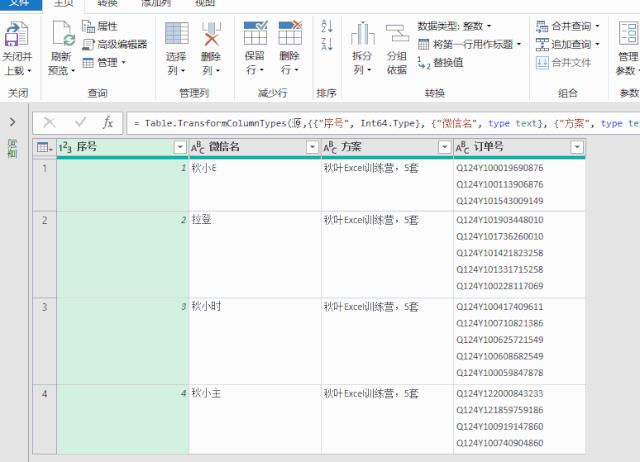This screenshot has width=640, height=462.
Task: Switch to the 转换 ribbon tab
Action: point(108,4)
